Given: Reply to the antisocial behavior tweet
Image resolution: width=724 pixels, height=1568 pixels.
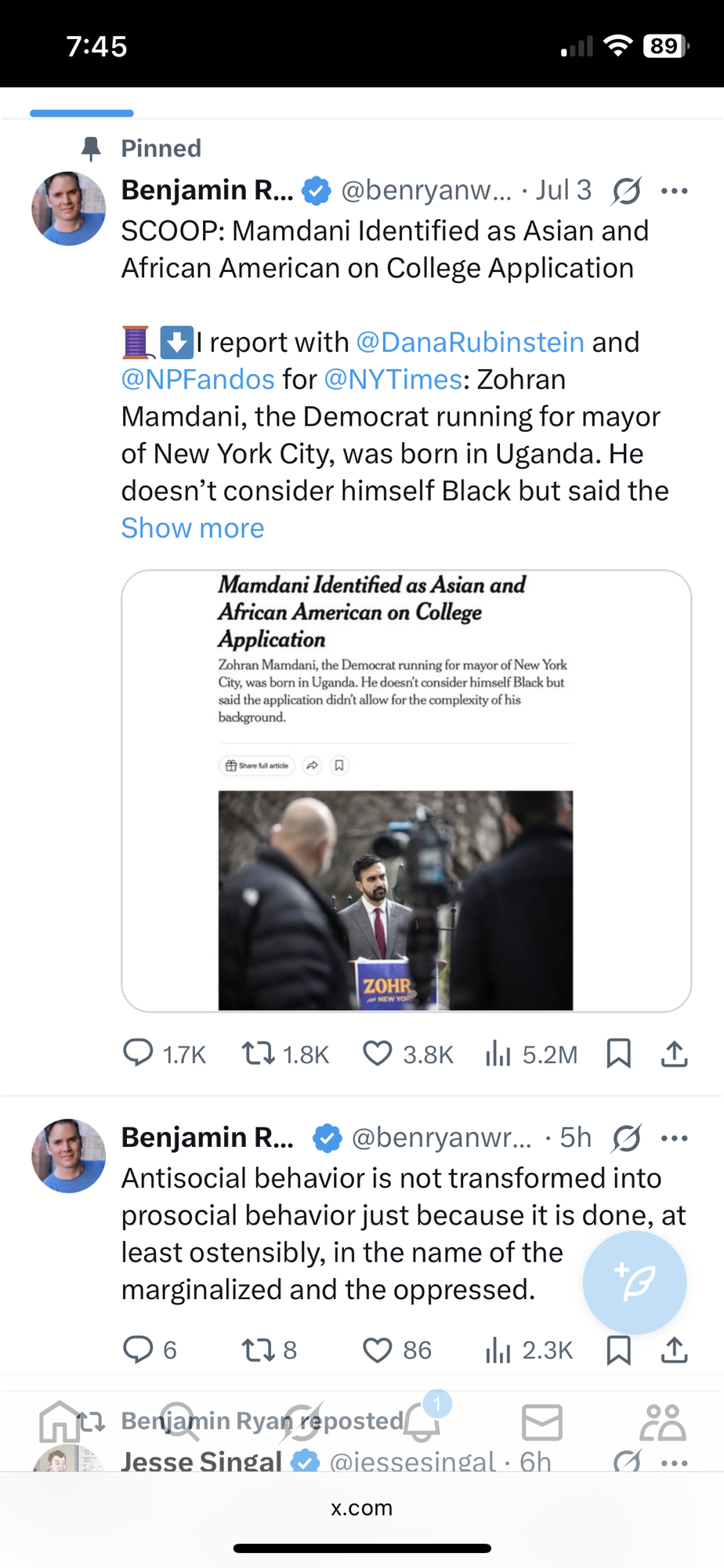Looking at the screenshot, I should click(x=139, y=1349).
